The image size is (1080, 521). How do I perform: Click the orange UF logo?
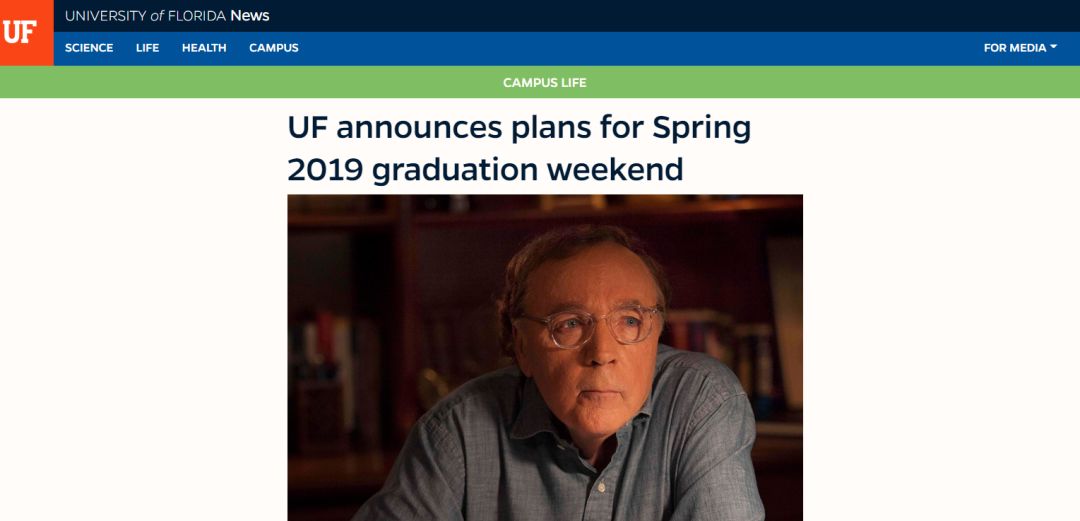tap(26, 32)
